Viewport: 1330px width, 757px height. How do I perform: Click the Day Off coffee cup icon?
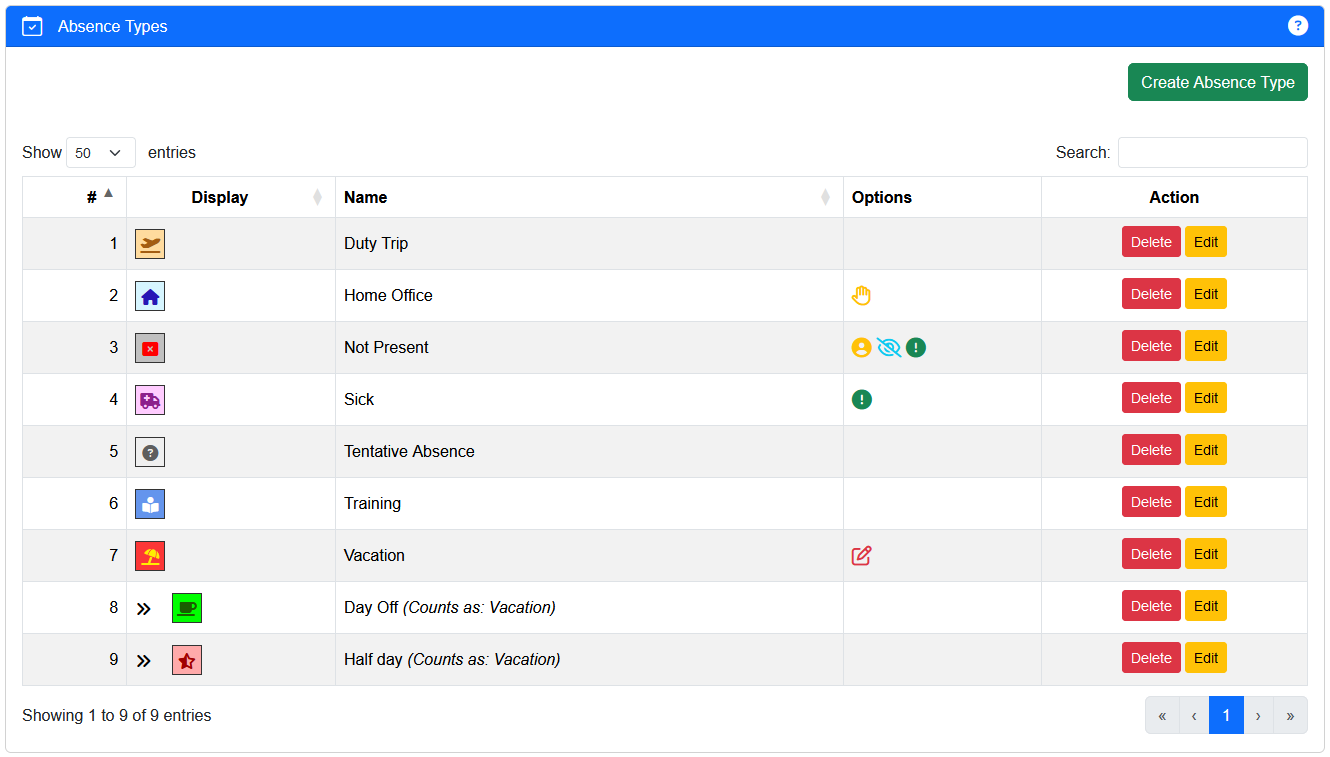(x=187, y=608)
